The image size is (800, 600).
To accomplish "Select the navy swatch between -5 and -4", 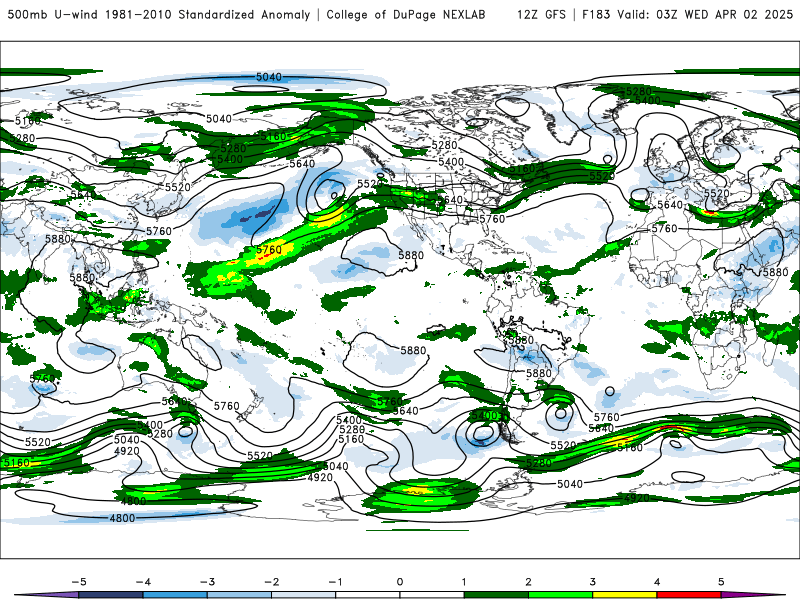I will [x=111, y=595].
